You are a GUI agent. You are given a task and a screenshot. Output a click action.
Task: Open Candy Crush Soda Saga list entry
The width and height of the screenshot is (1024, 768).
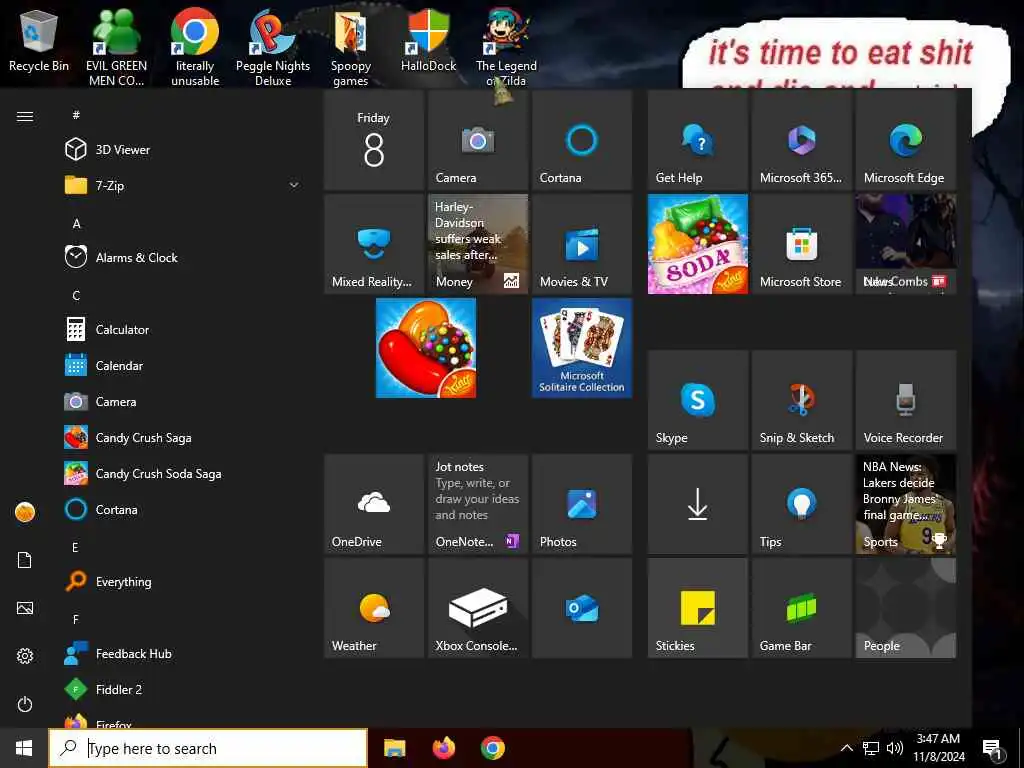coord(183,473)
